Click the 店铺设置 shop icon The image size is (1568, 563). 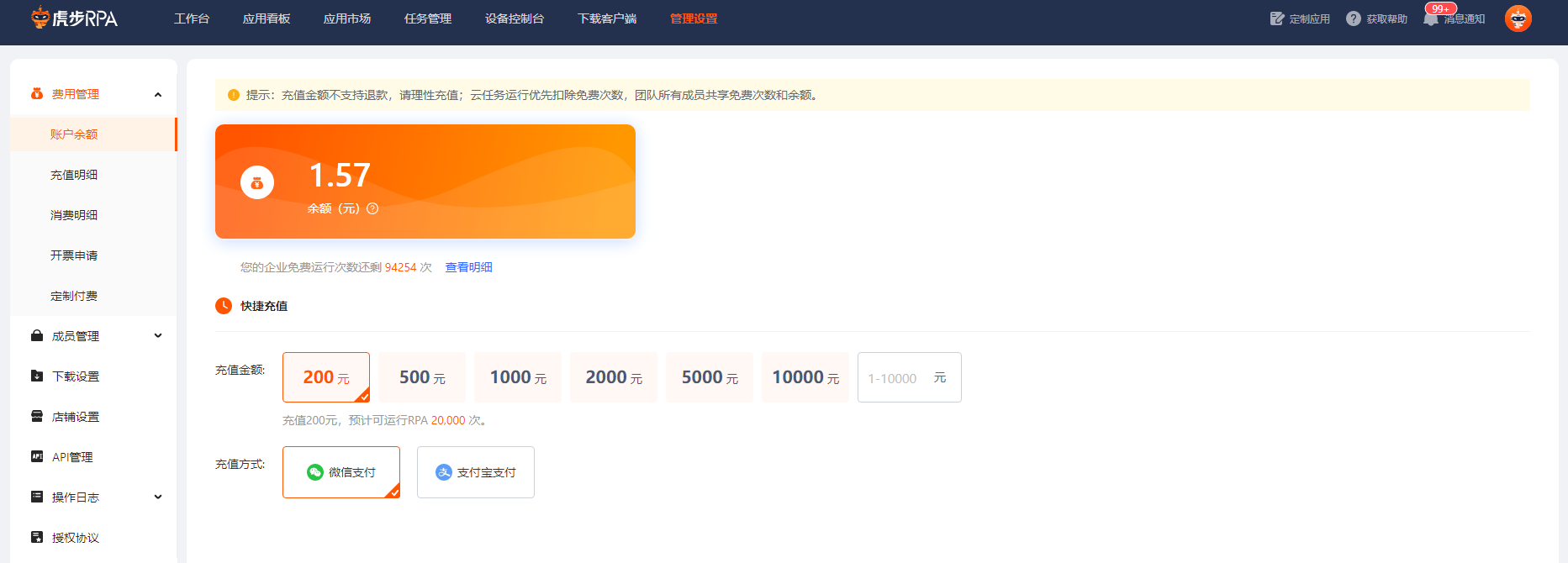click(x=37, y=417)
